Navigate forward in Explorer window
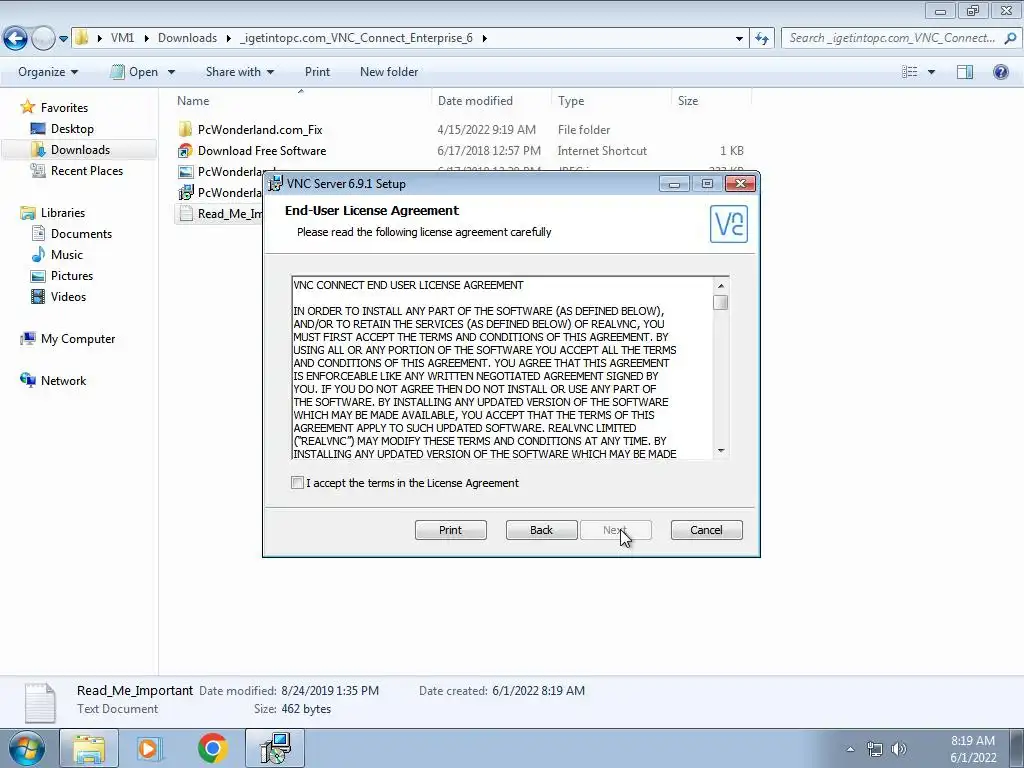 point(42,38)
